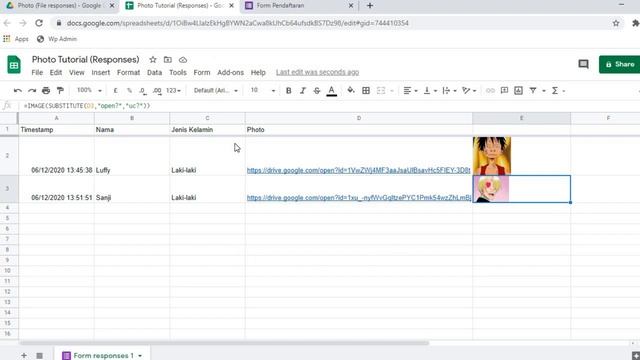Click the Insert link icon
The height and width of the screenshot is (360, 640).
pos(490,91)
